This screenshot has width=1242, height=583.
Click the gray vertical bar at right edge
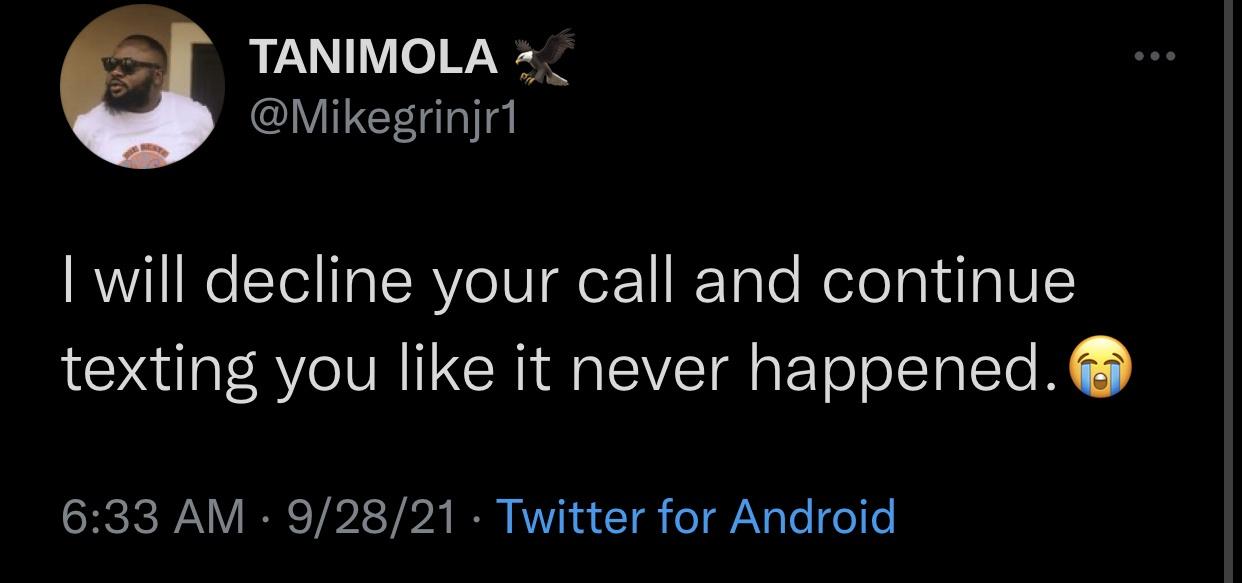1231,291
